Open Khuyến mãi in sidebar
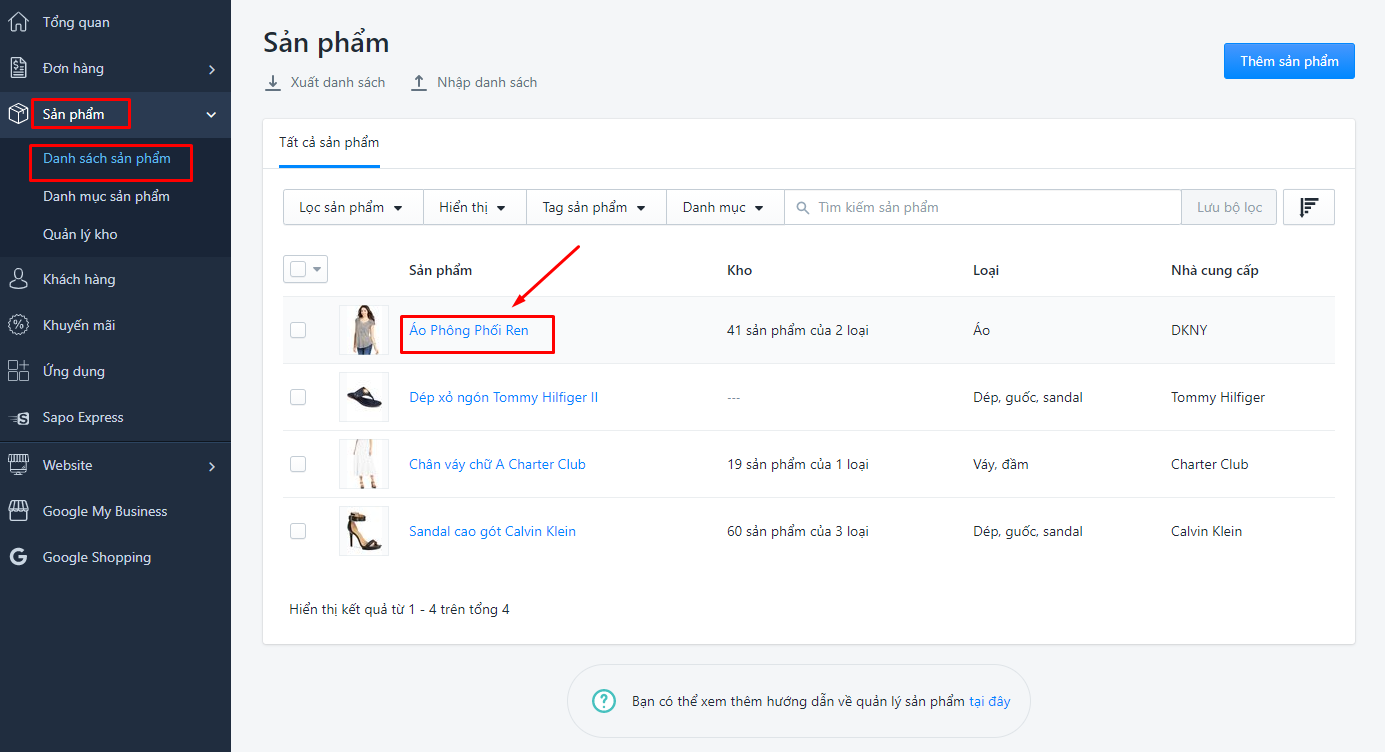Screen dimensions: 1385x752 coord(79,325)
